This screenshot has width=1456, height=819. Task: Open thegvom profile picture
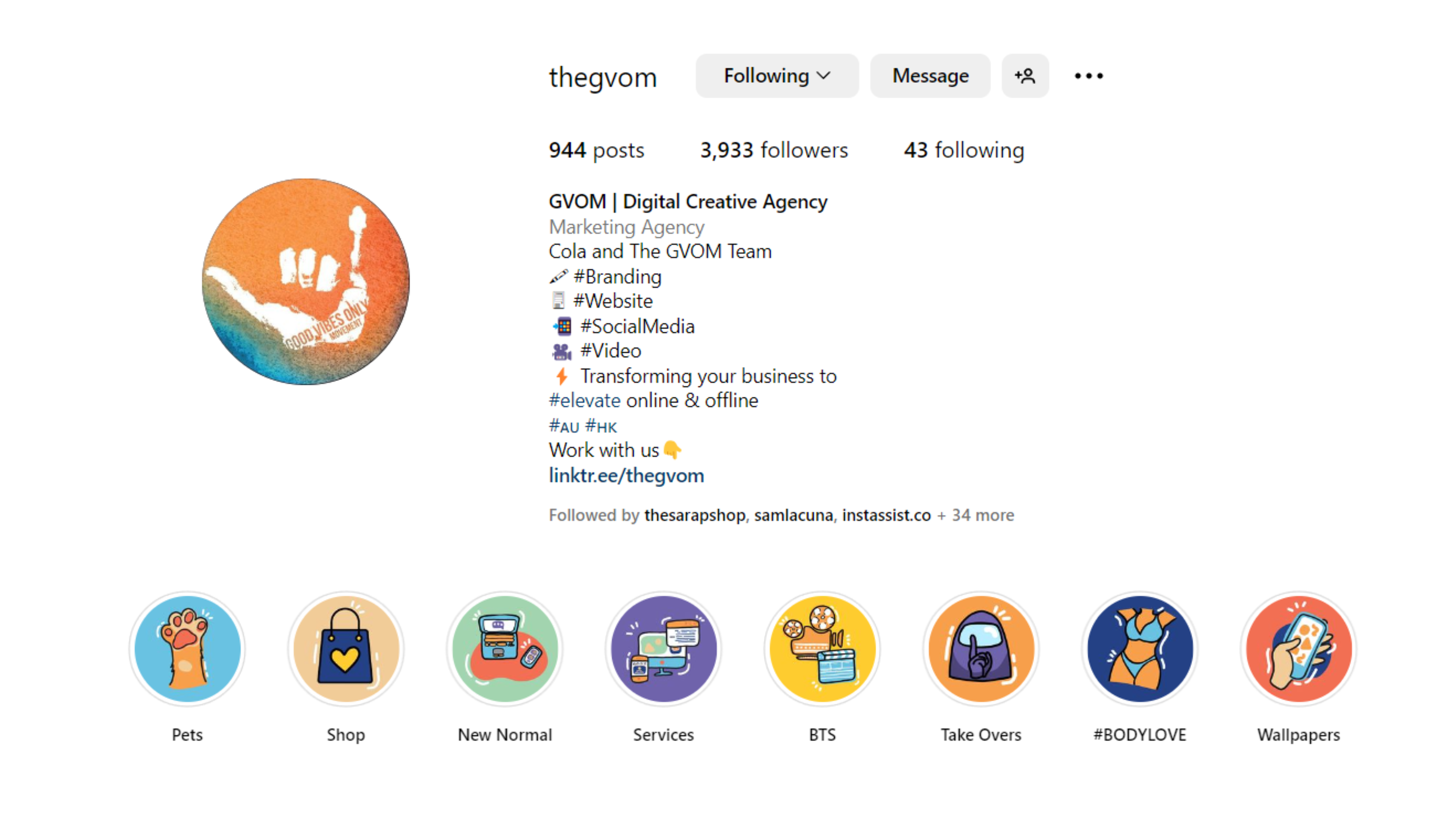click(306, 281)
